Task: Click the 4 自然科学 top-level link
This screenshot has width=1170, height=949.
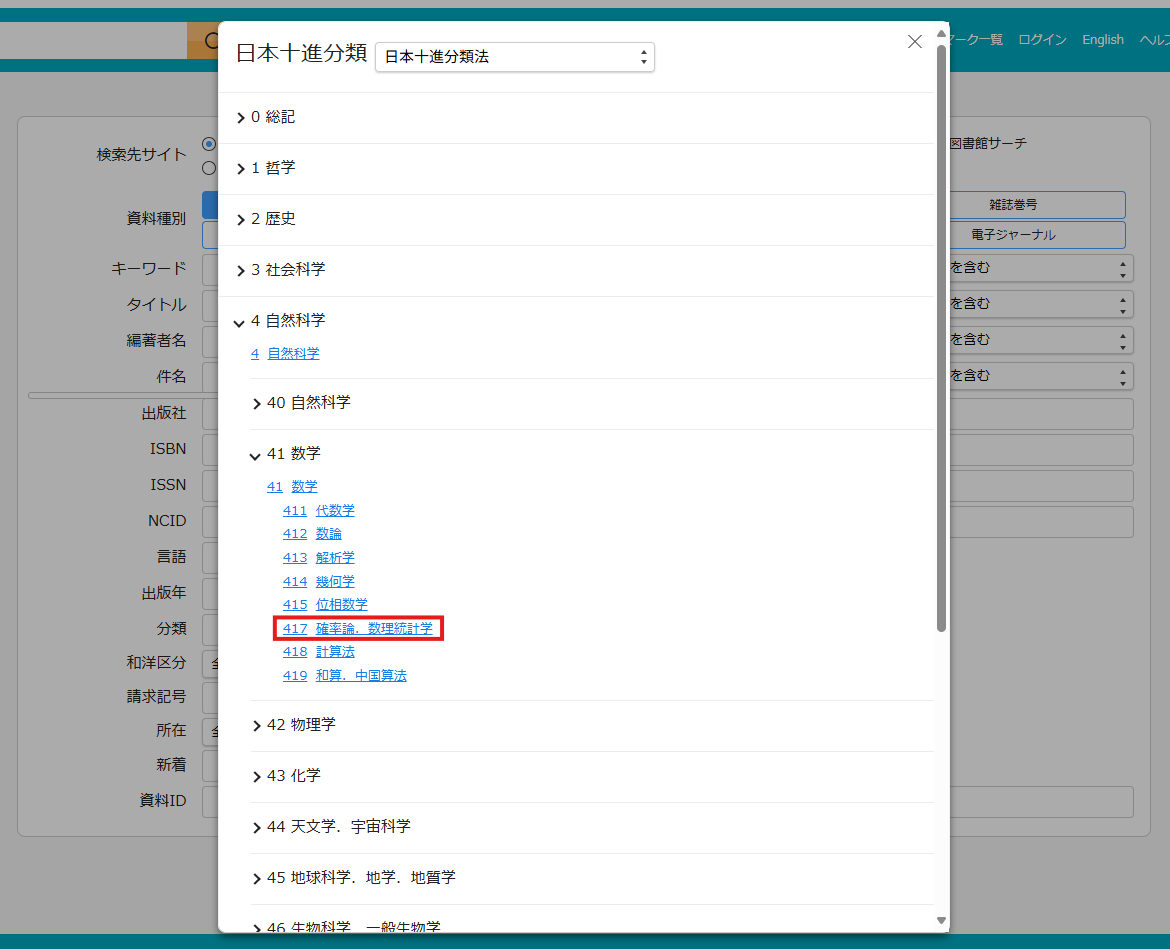Action: (293, 354)
